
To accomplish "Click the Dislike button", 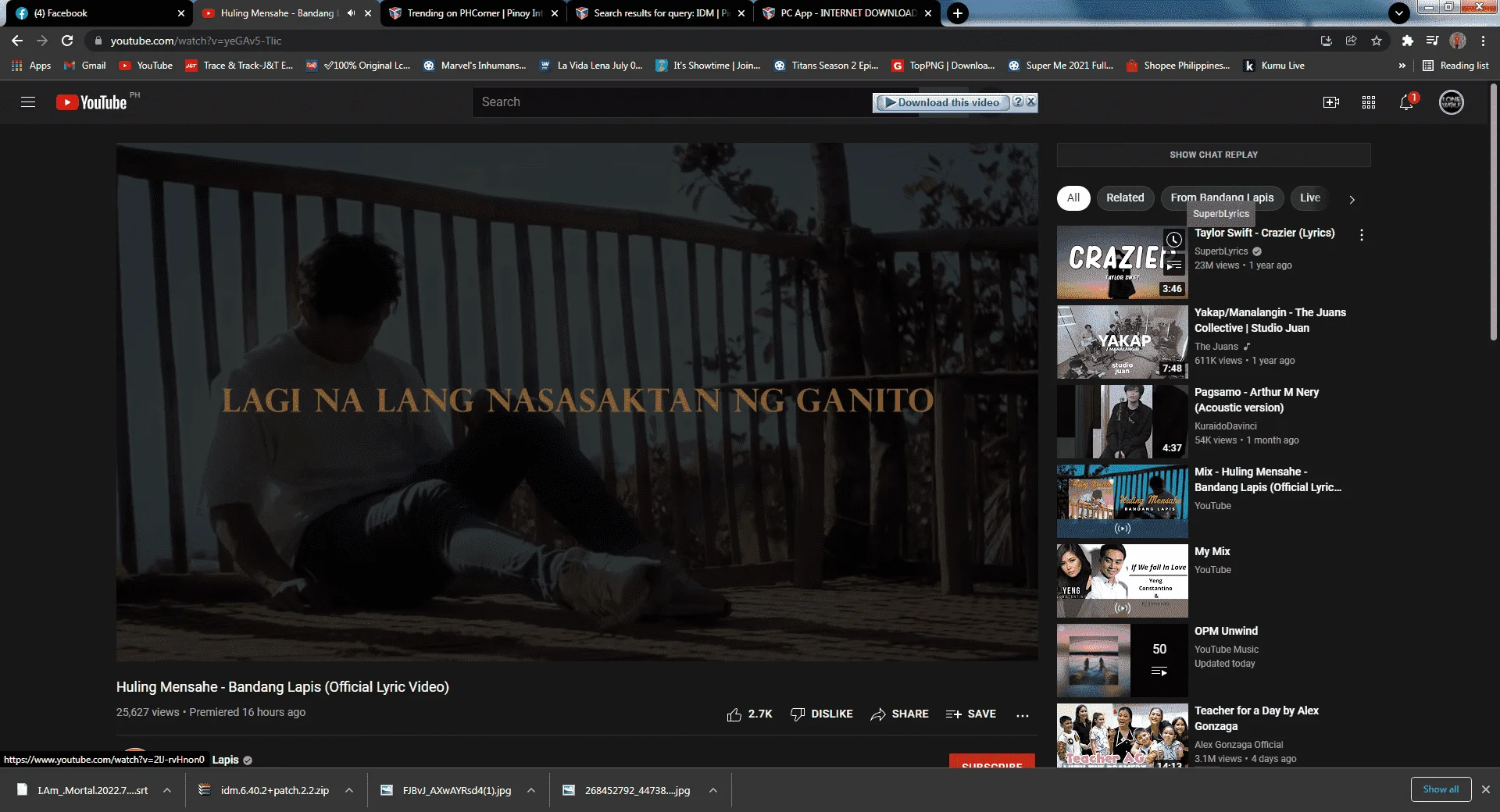I will point(821,714).
